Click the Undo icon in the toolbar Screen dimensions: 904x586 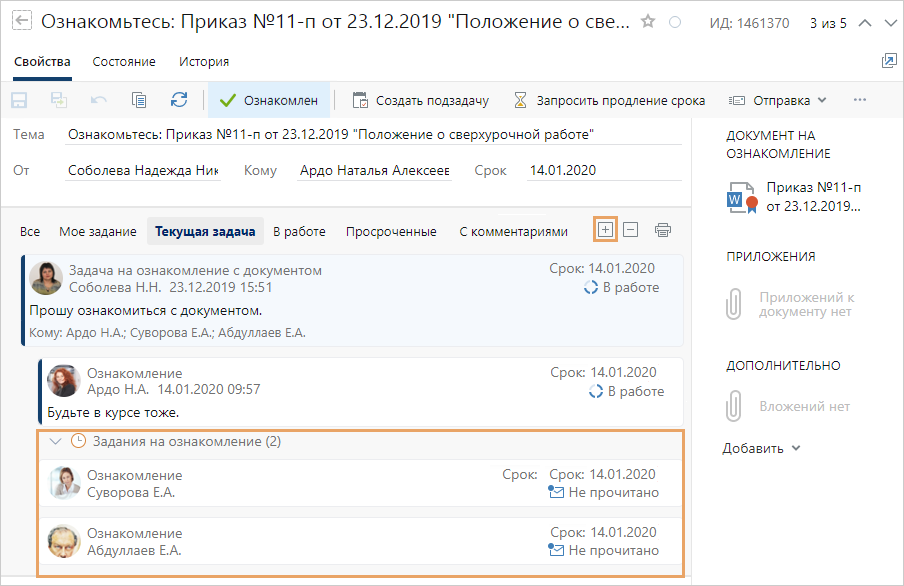coord(97,99)
